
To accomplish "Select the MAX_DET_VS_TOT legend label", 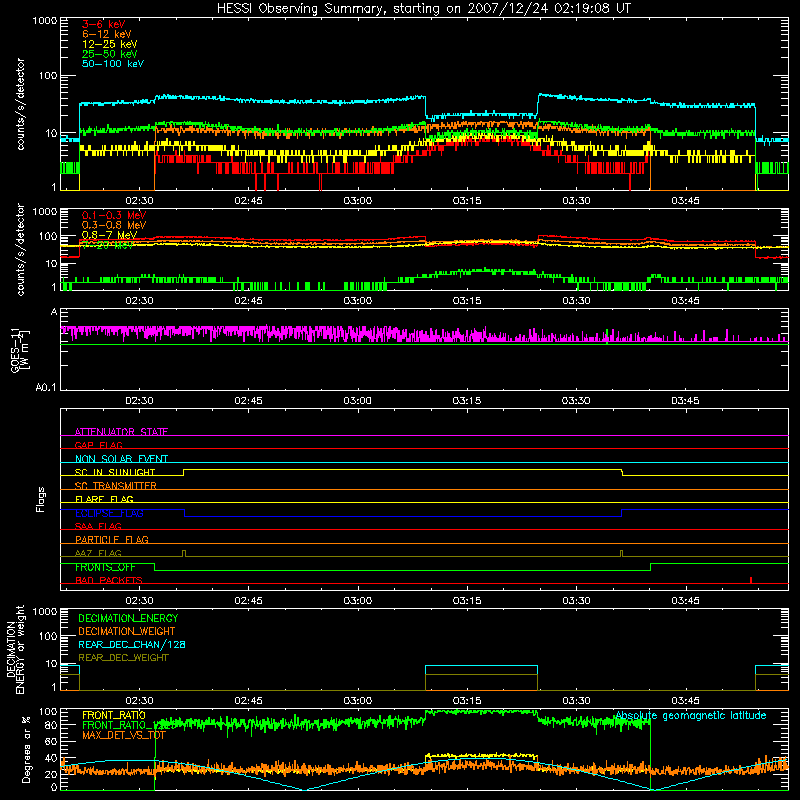I will 124,735.
